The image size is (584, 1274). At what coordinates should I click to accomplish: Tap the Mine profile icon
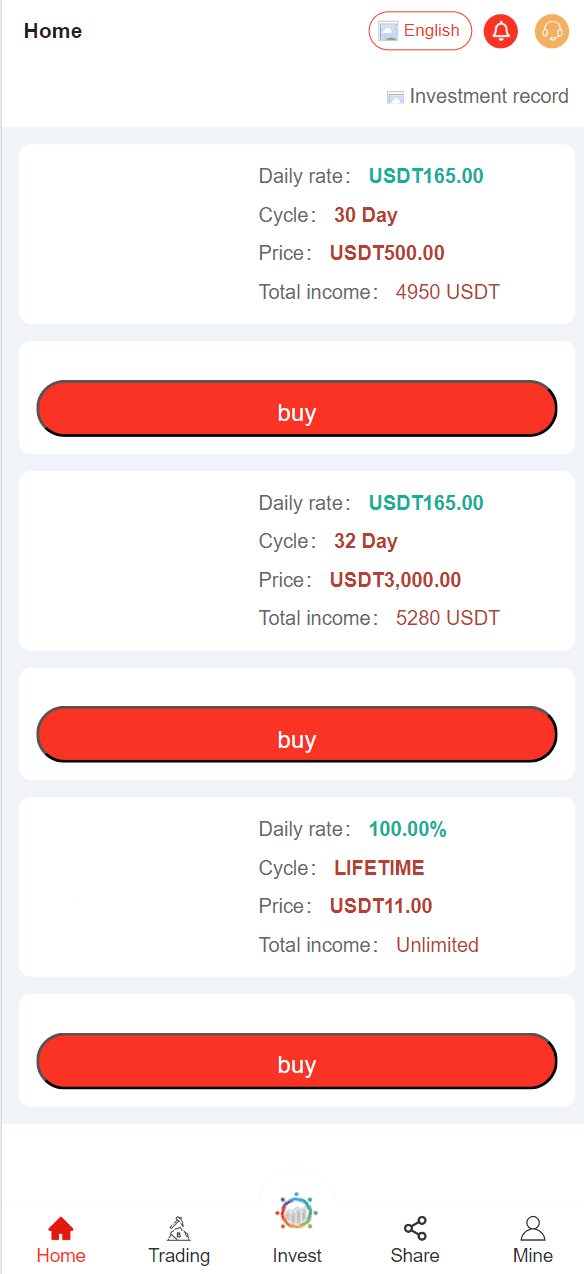click(533, 1229)
